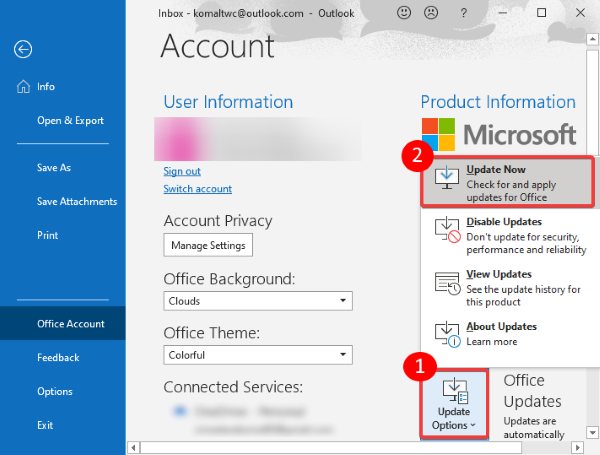Click the smiley face feedback icon
This screenshot has width=600, height=455.
tap(404, 14)
